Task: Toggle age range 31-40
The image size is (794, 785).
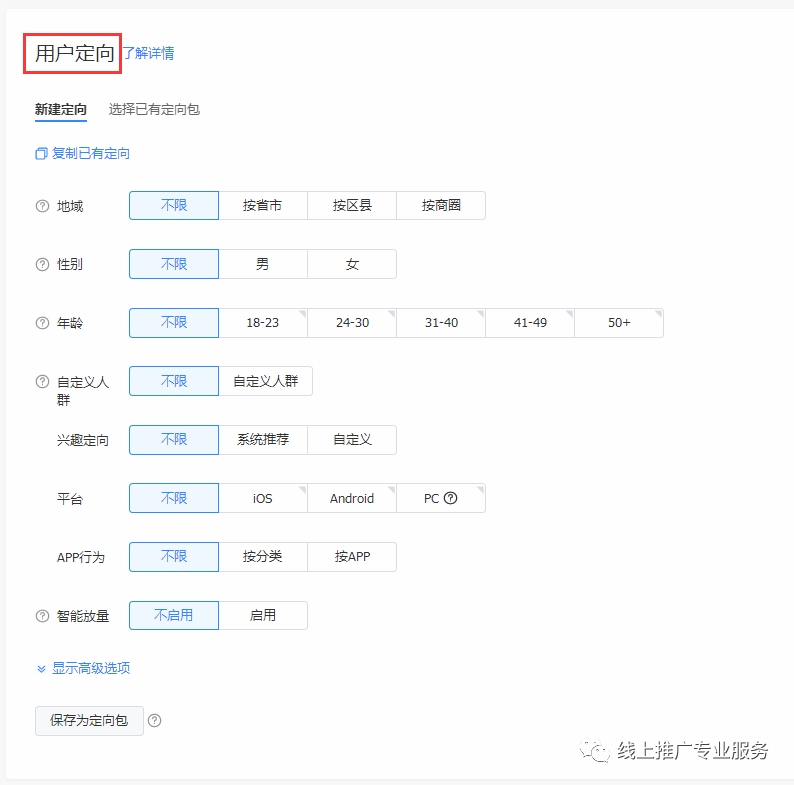Action: tap(441, 323)
